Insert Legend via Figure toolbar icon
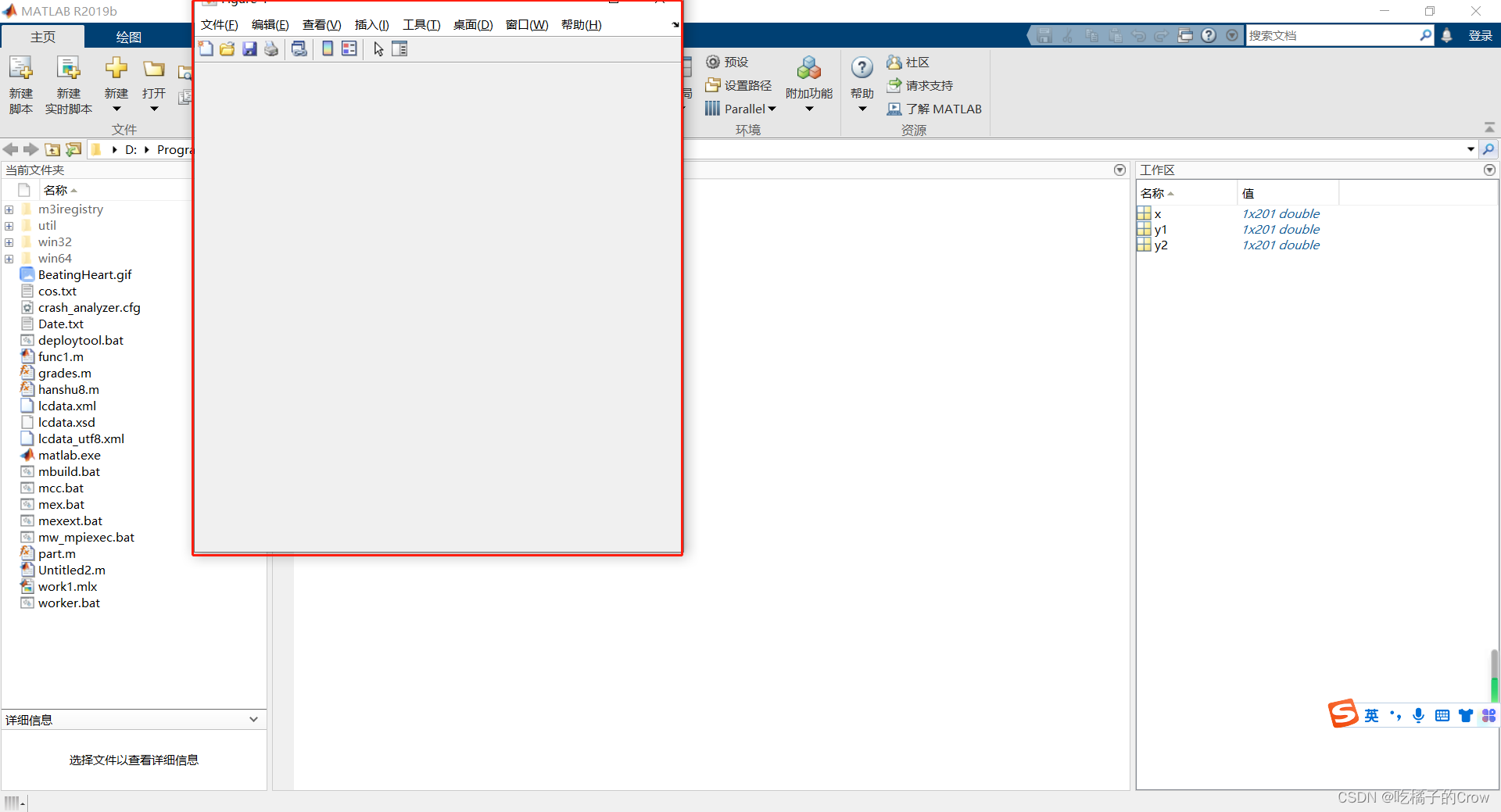This screenshot has width=1501, height=812. pos(349,49)
